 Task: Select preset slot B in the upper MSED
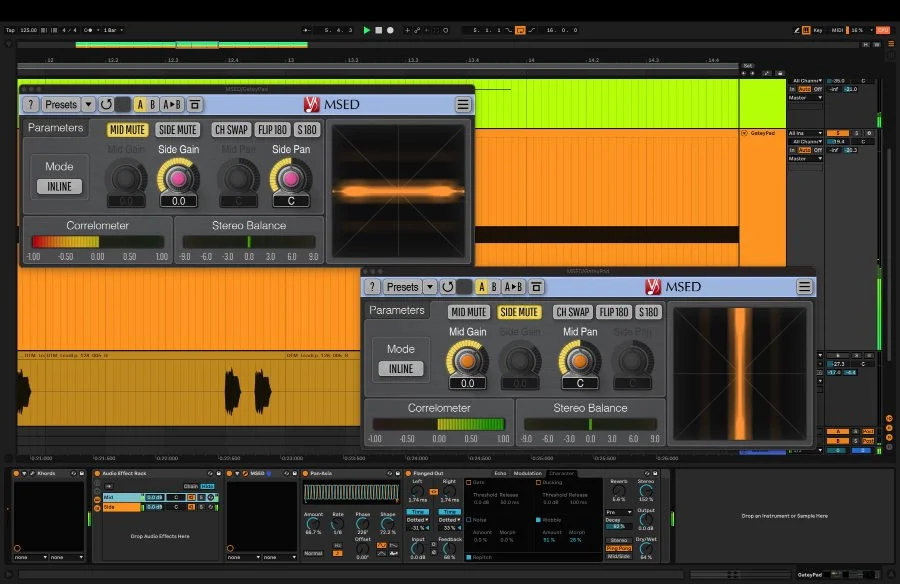coord(152,105)
